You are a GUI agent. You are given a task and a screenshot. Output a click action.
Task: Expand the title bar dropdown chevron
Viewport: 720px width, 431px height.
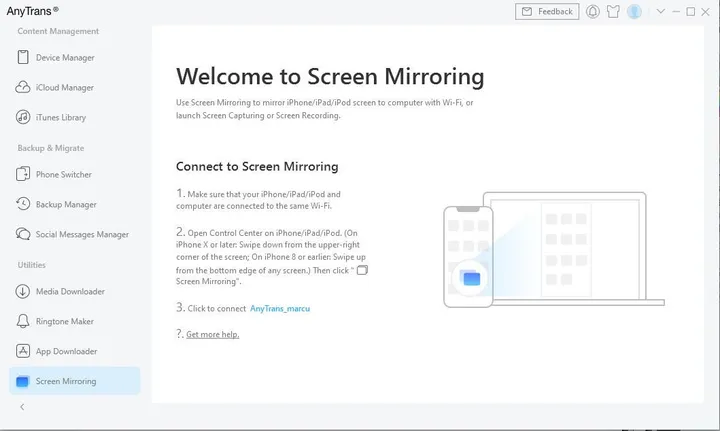pyautogui.click(x=661, y=11)
